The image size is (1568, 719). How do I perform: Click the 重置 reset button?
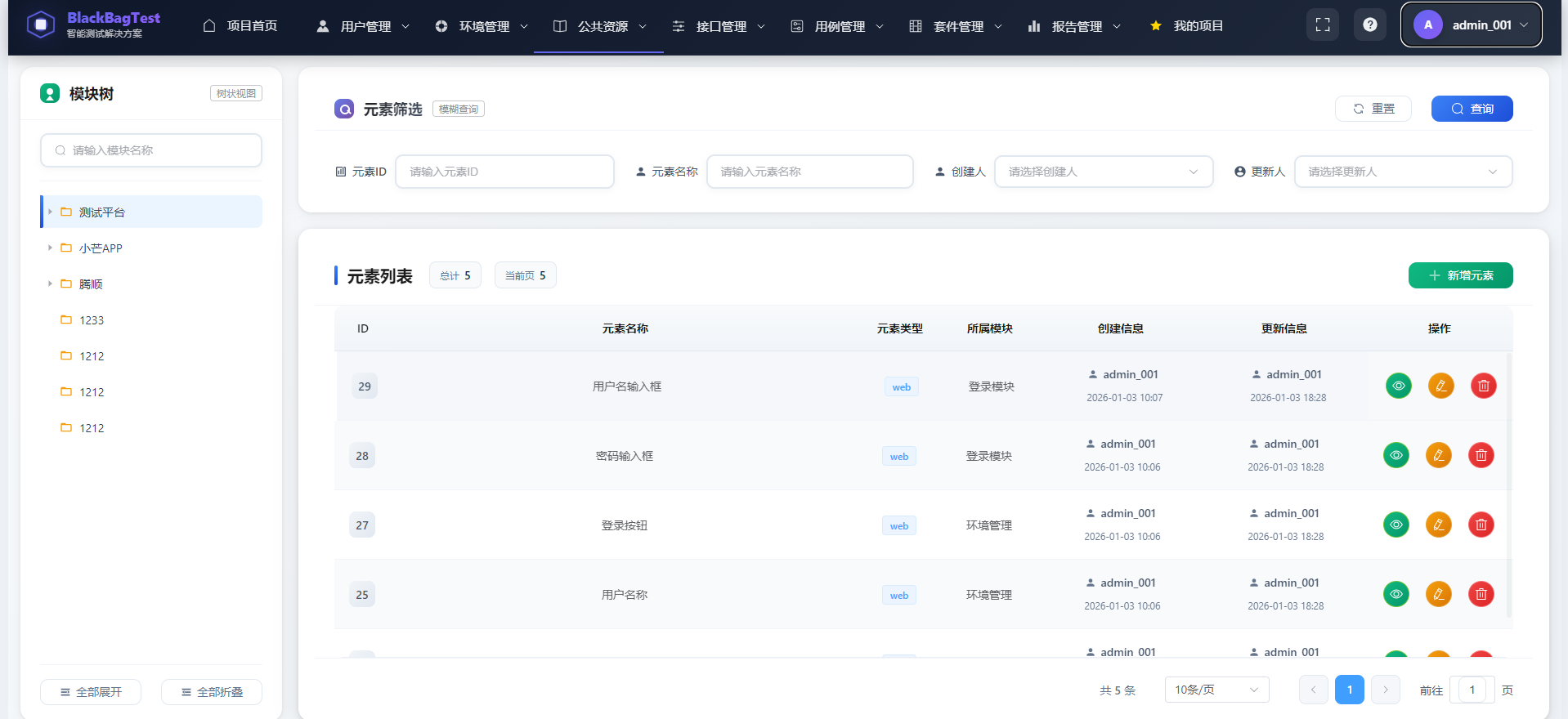point(1373,109)
